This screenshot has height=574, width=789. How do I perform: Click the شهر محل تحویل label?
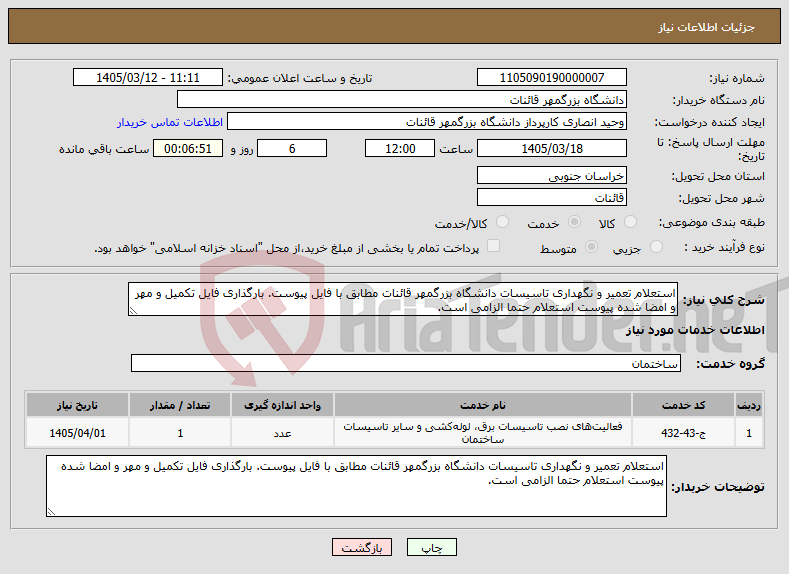pyautogui.click(x=722, y=198)
